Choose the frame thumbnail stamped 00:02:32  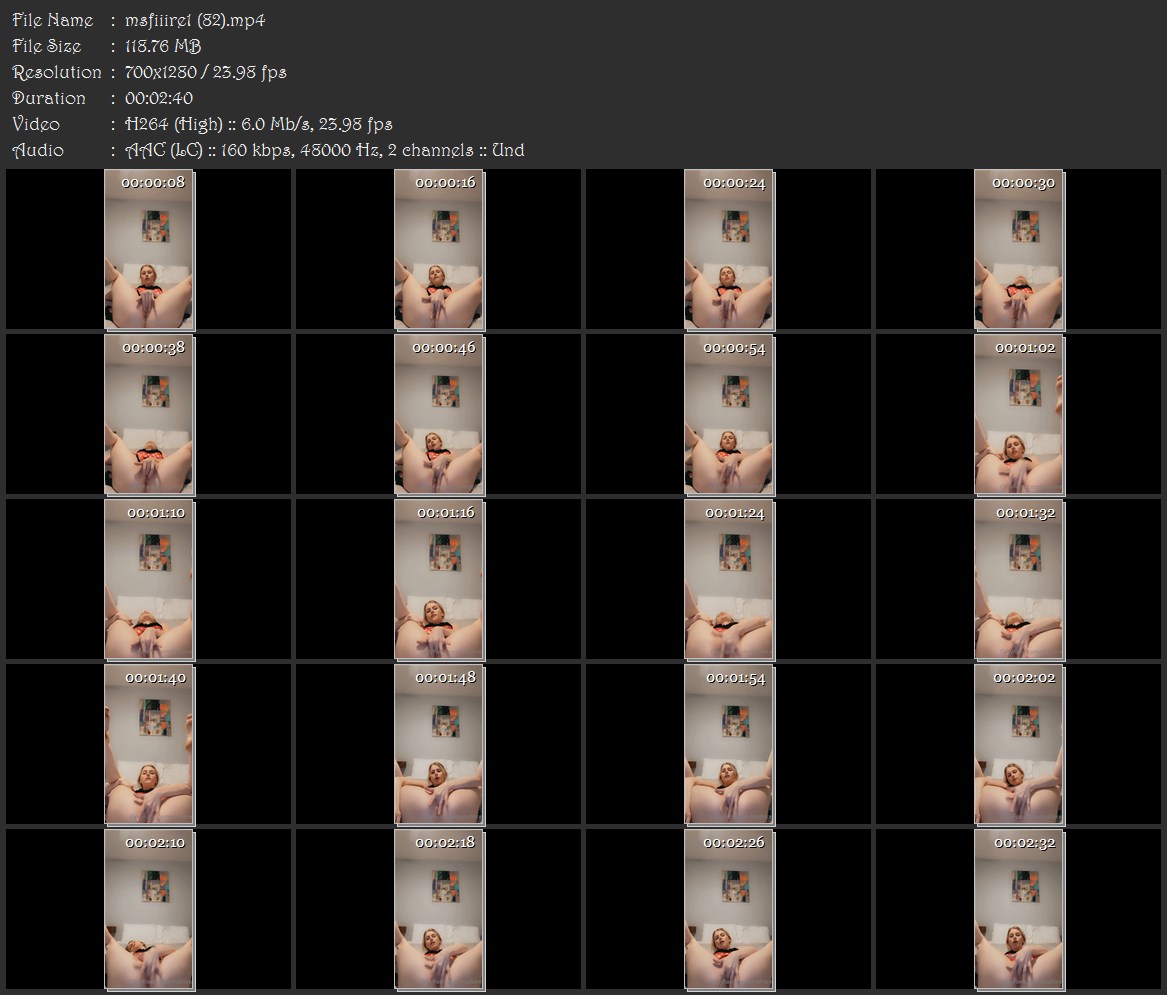coord(1020,910)
